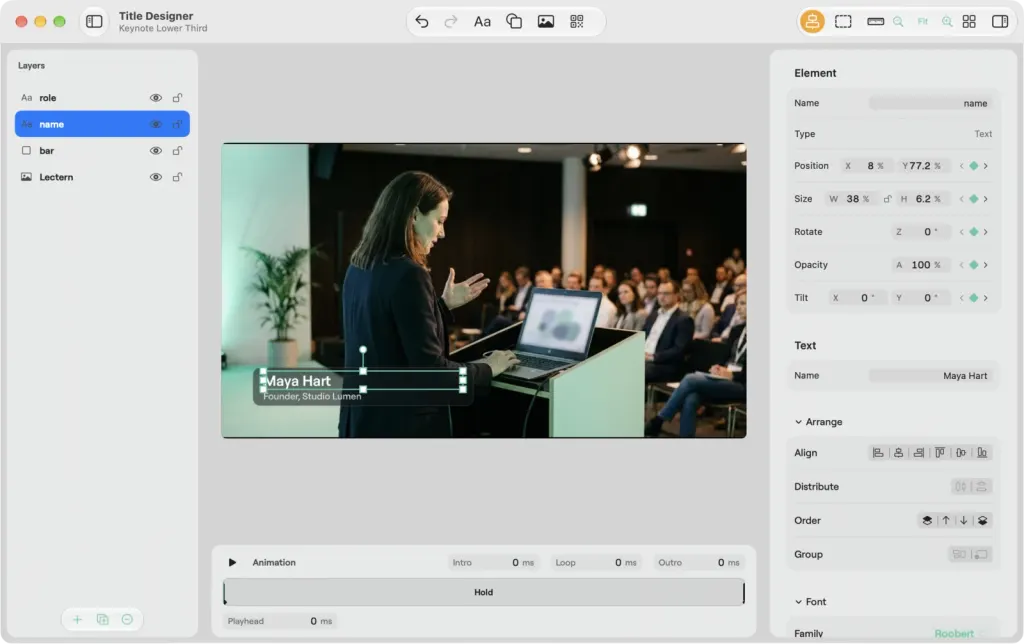1024x644 pixels.
Task: Duplicate the selected layer
Action: (x=103, y=619)
